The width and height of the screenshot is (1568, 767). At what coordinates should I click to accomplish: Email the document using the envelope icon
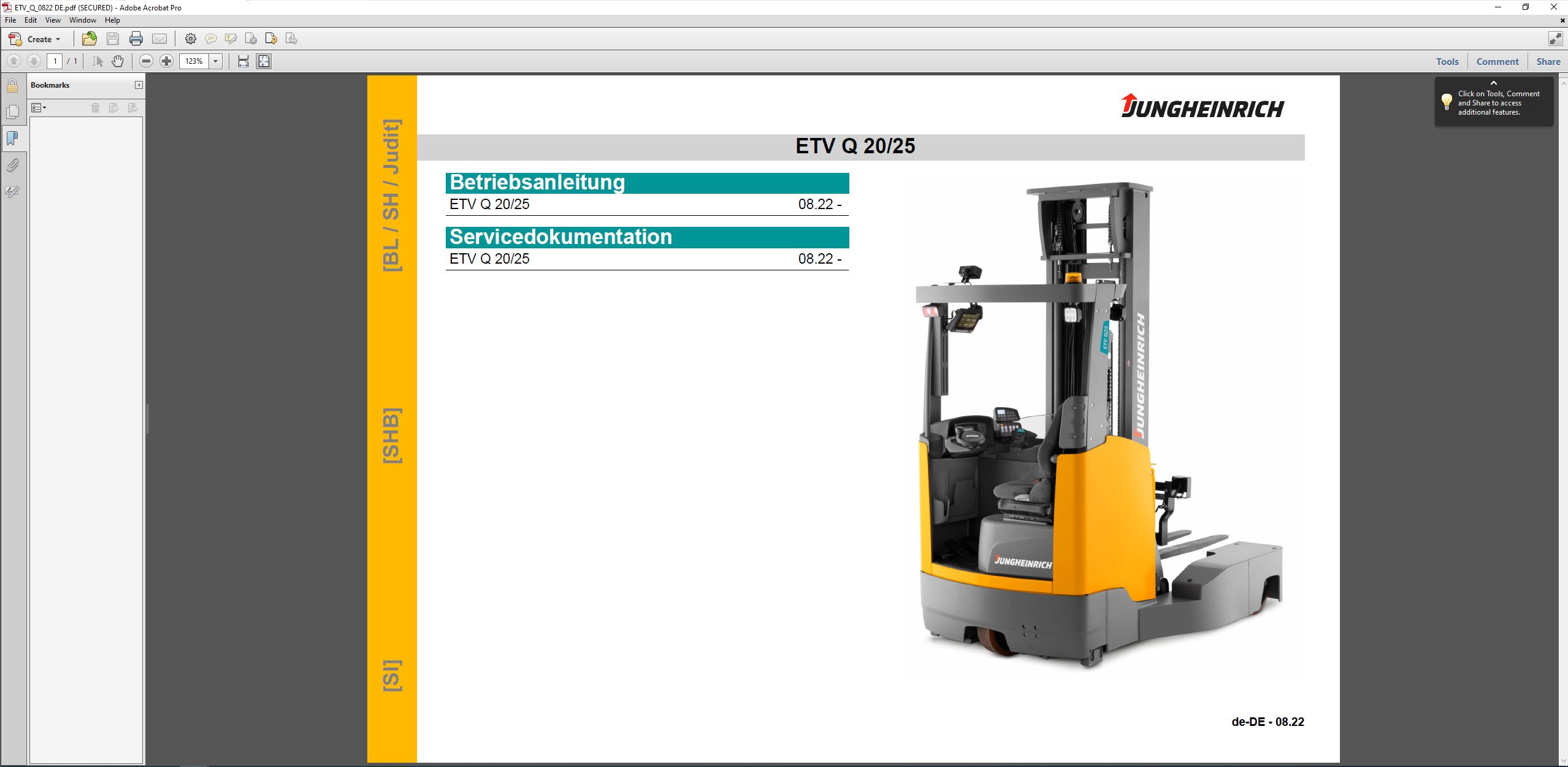159,39
